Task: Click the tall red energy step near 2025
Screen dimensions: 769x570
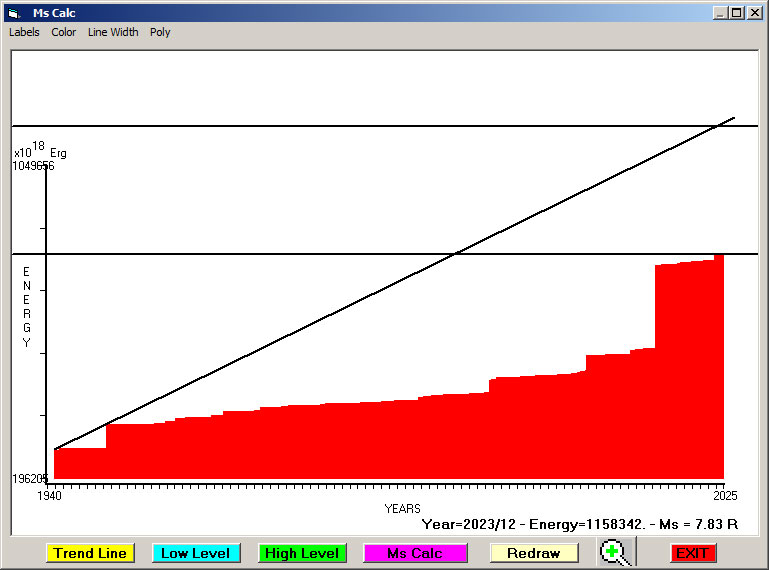Action: [688, 370]
